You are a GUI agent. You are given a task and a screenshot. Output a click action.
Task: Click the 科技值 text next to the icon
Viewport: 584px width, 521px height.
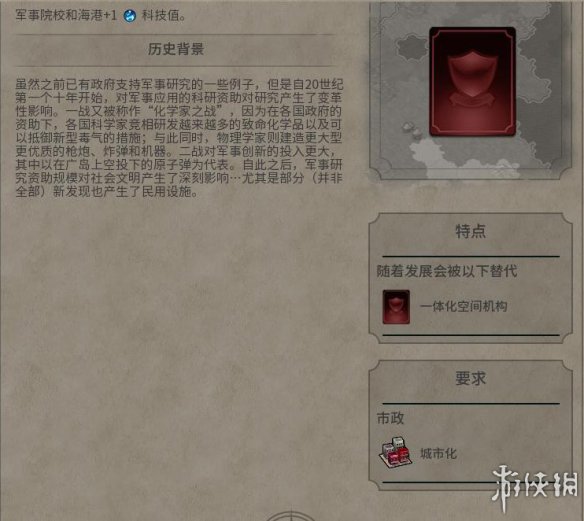pyautogui.click(x=161, y=16)
